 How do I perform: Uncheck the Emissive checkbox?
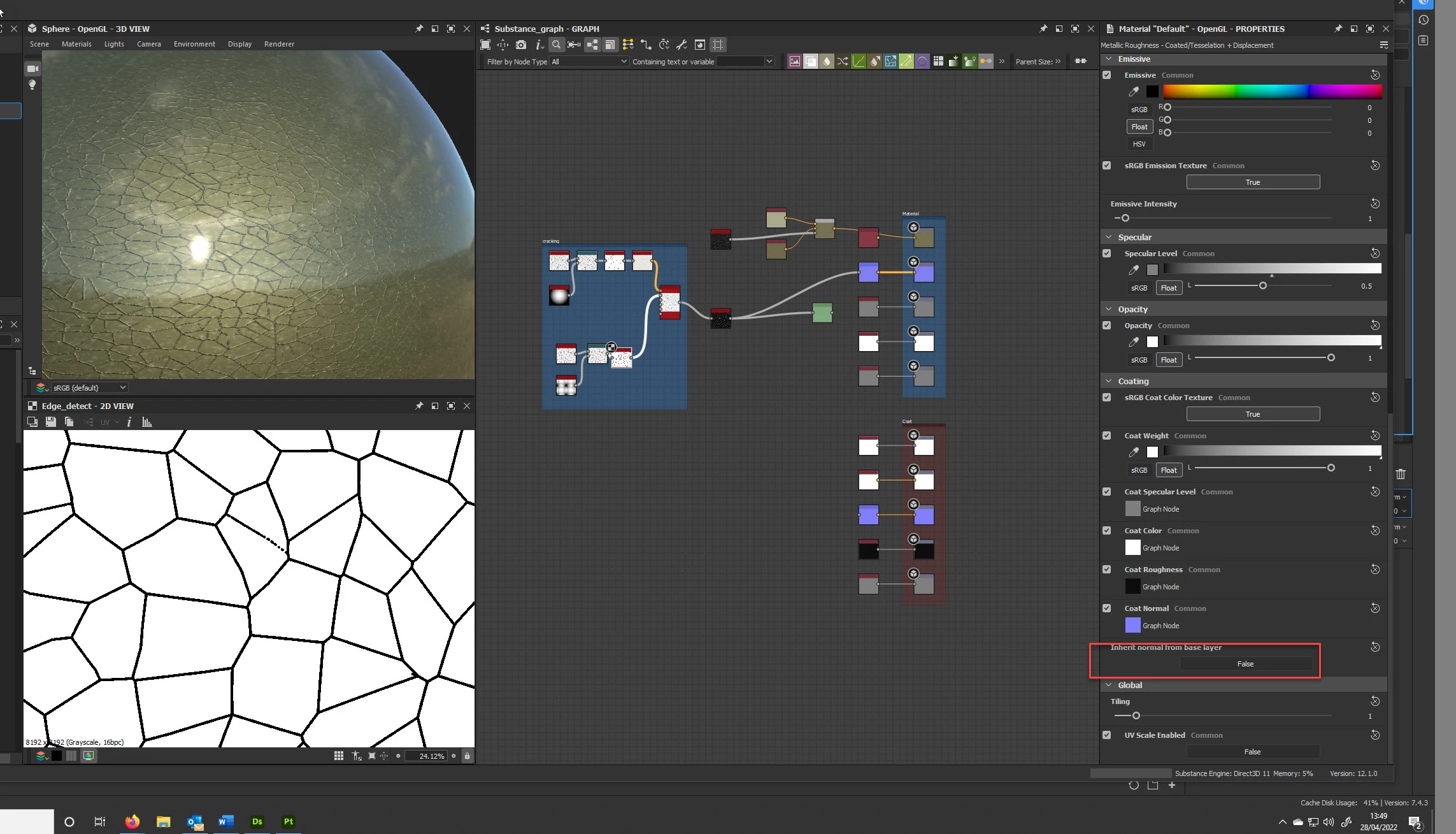pos(1107,75)
